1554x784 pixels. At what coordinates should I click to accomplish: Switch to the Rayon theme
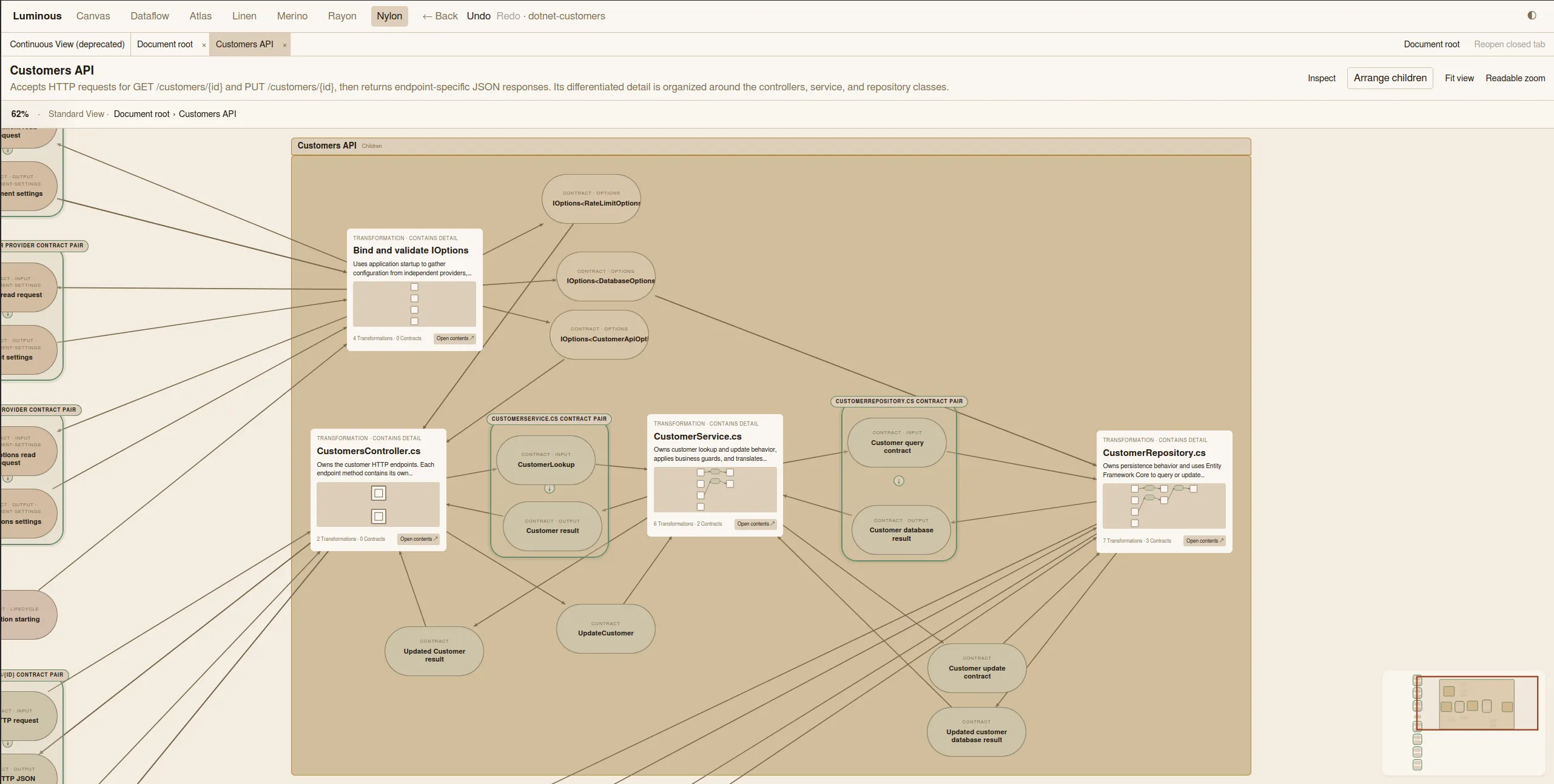click(342, 16)
